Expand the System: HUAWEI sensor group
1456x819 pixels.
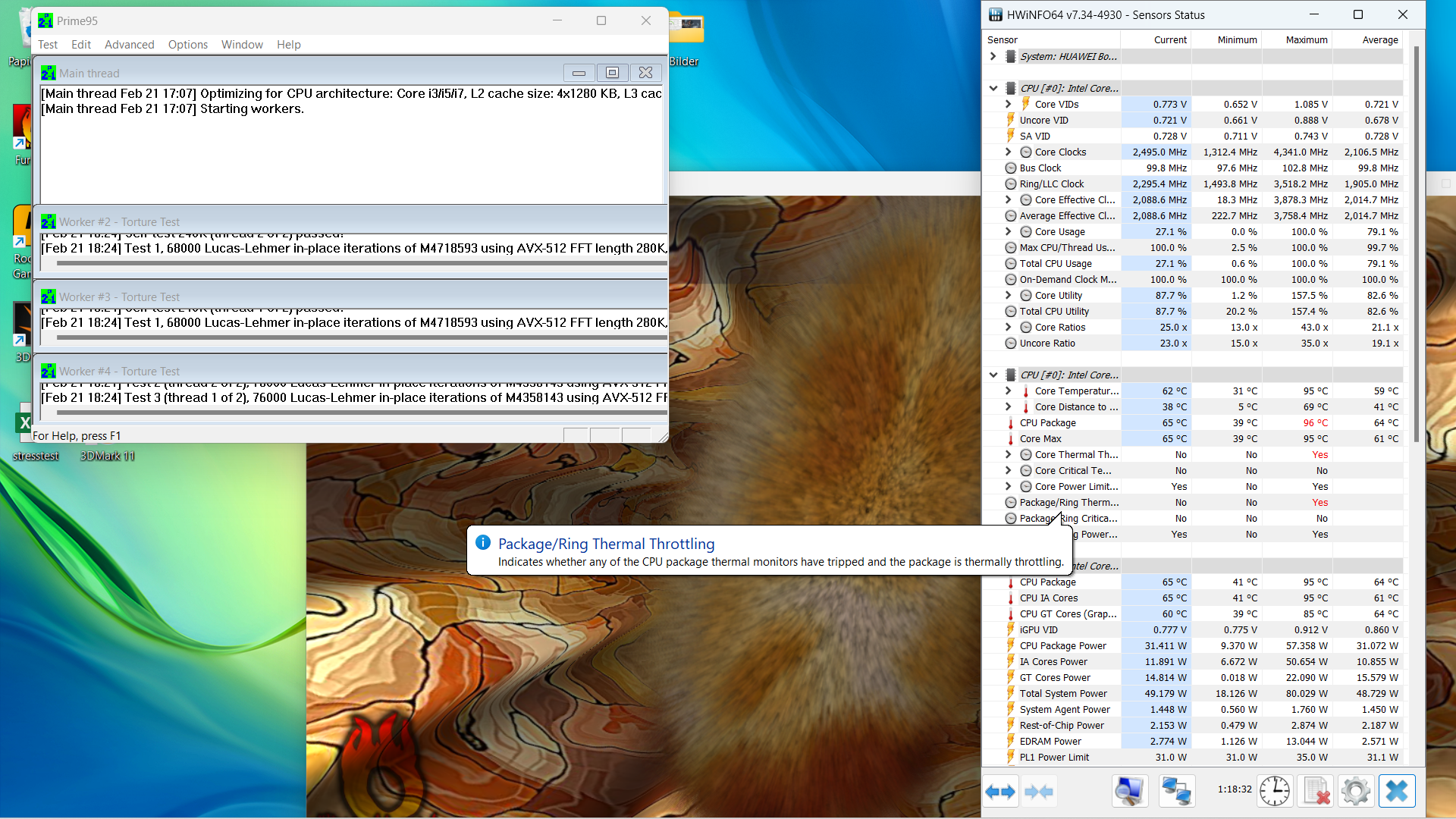coord(993,56)
